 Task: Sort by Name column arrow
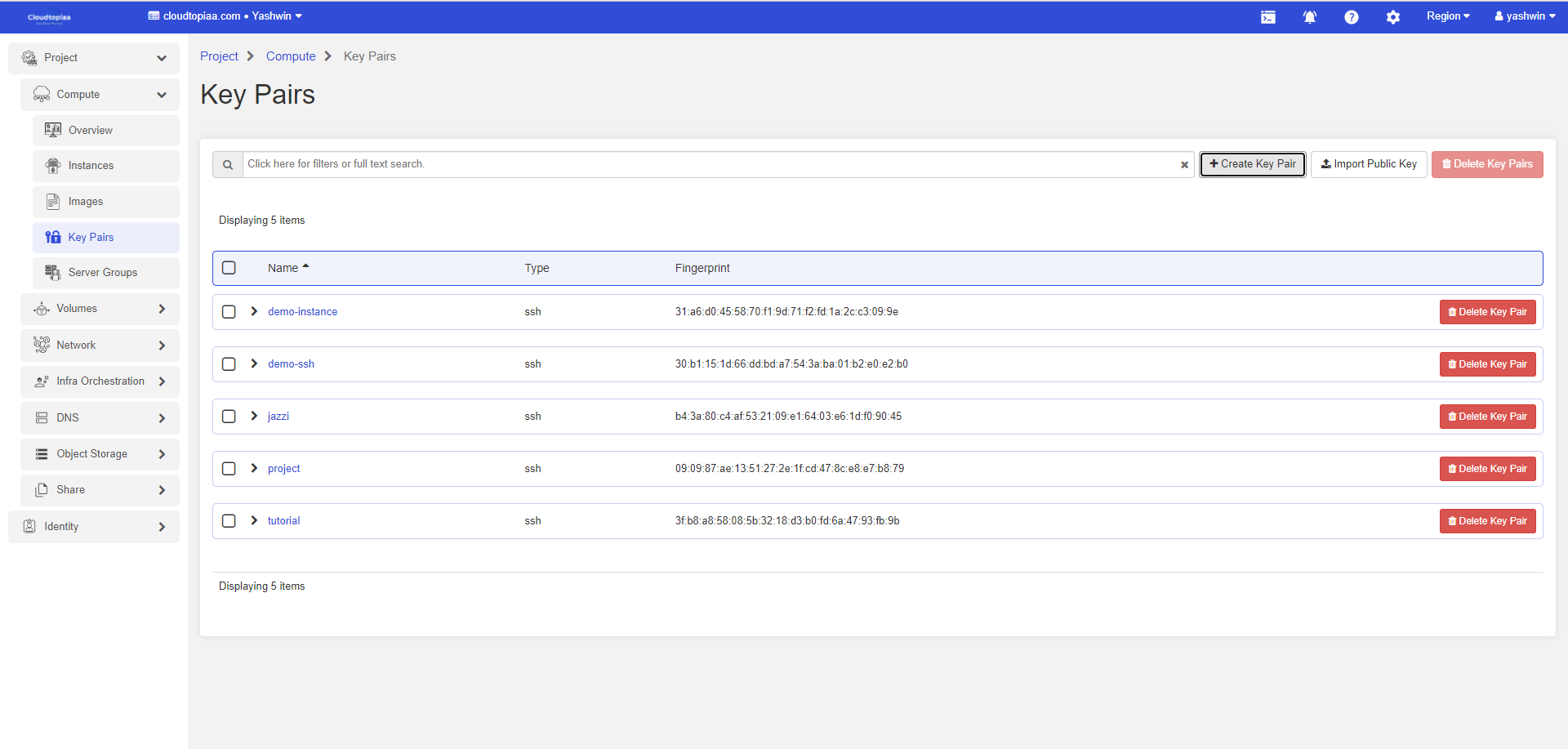click(x=305, y=267)
